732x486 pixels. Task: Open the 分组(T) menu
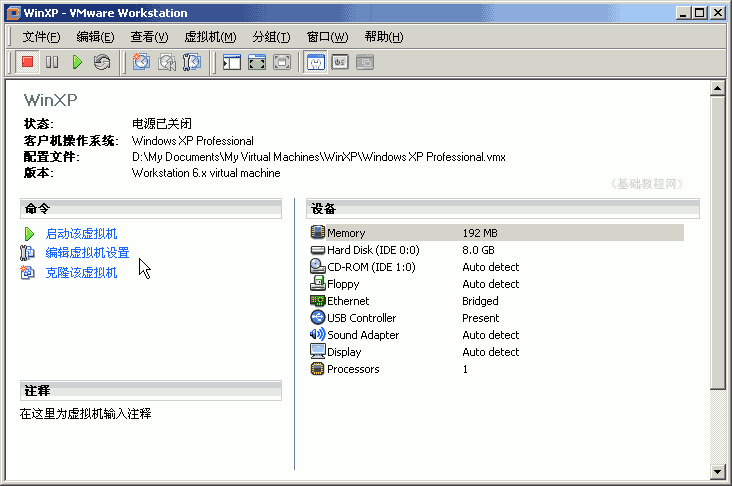[x=271, y=36]
